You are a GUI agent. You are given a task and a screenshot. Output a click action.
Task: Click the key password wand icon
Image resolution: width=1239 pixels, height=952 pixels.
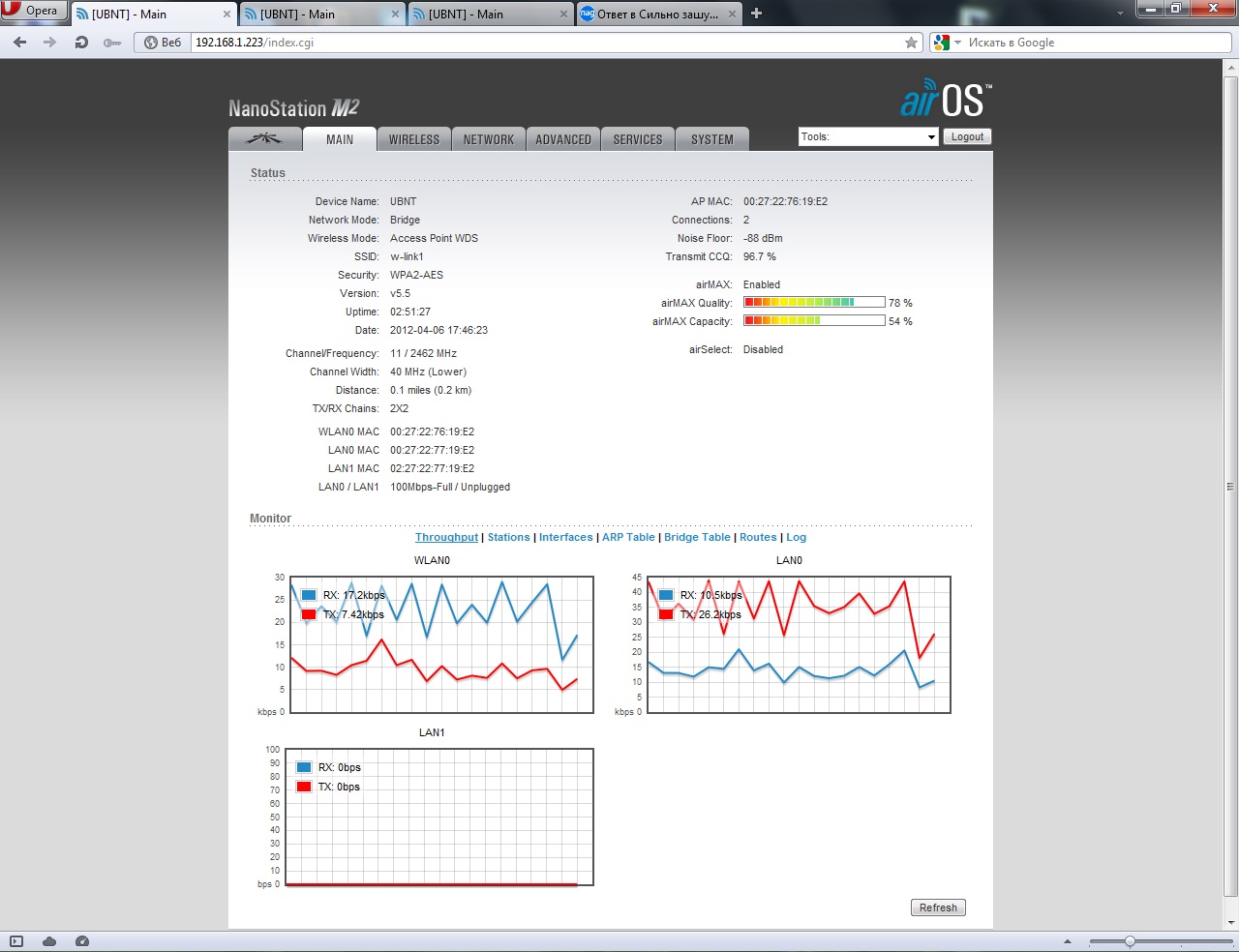pyautogui.click(x=112, y=43)
